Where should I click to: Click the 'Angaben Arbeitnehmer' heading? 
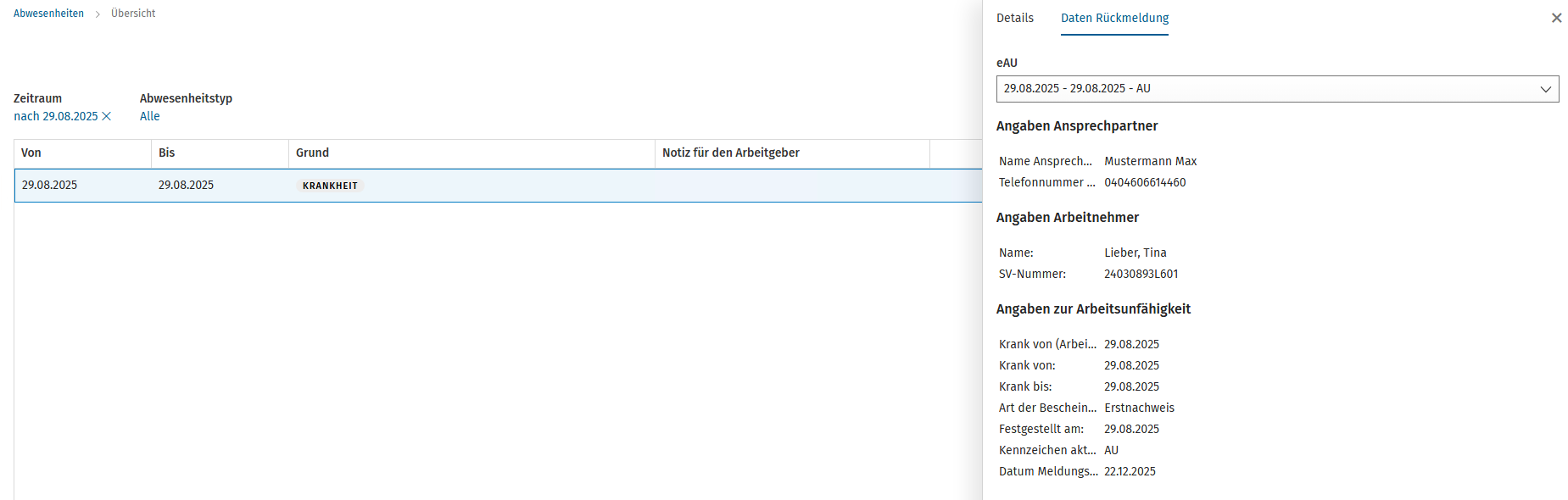click(1067, 218)
